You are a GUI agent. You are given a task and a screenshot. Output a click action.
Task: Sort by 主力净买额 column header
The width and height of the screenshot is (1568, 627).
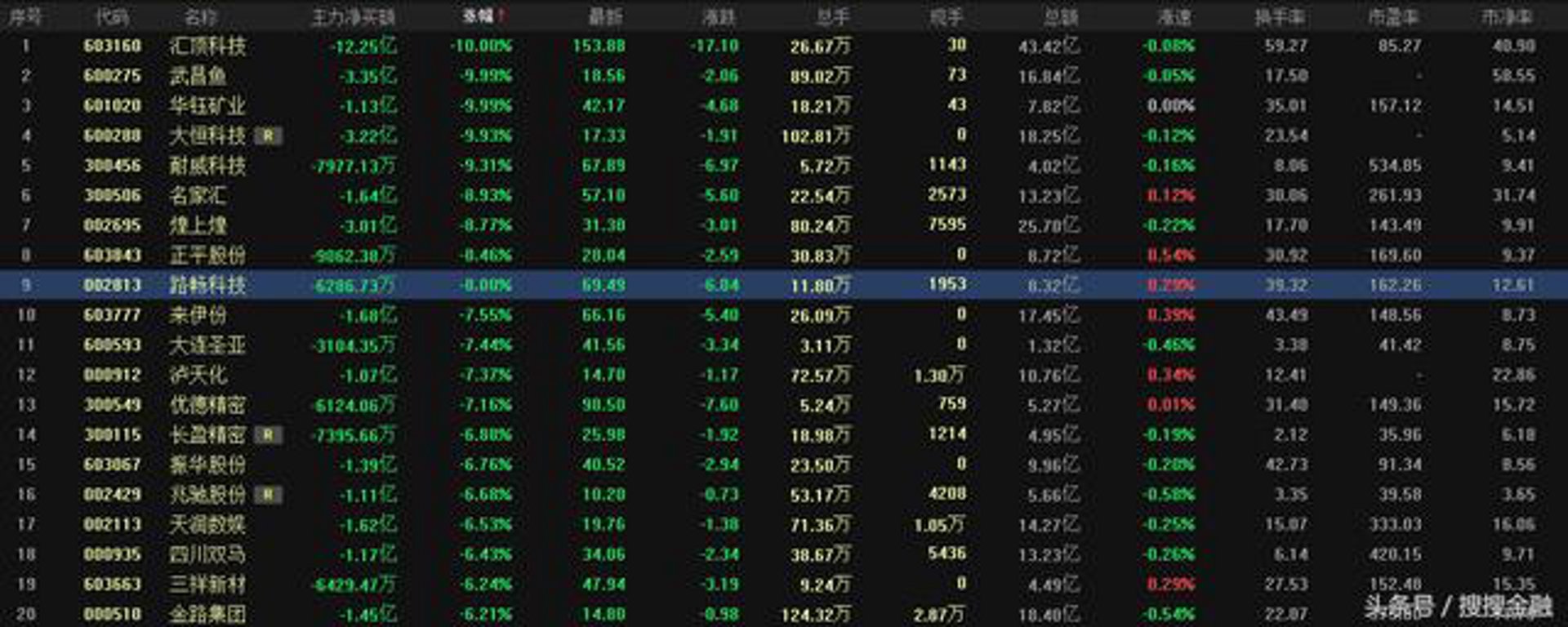353,16
